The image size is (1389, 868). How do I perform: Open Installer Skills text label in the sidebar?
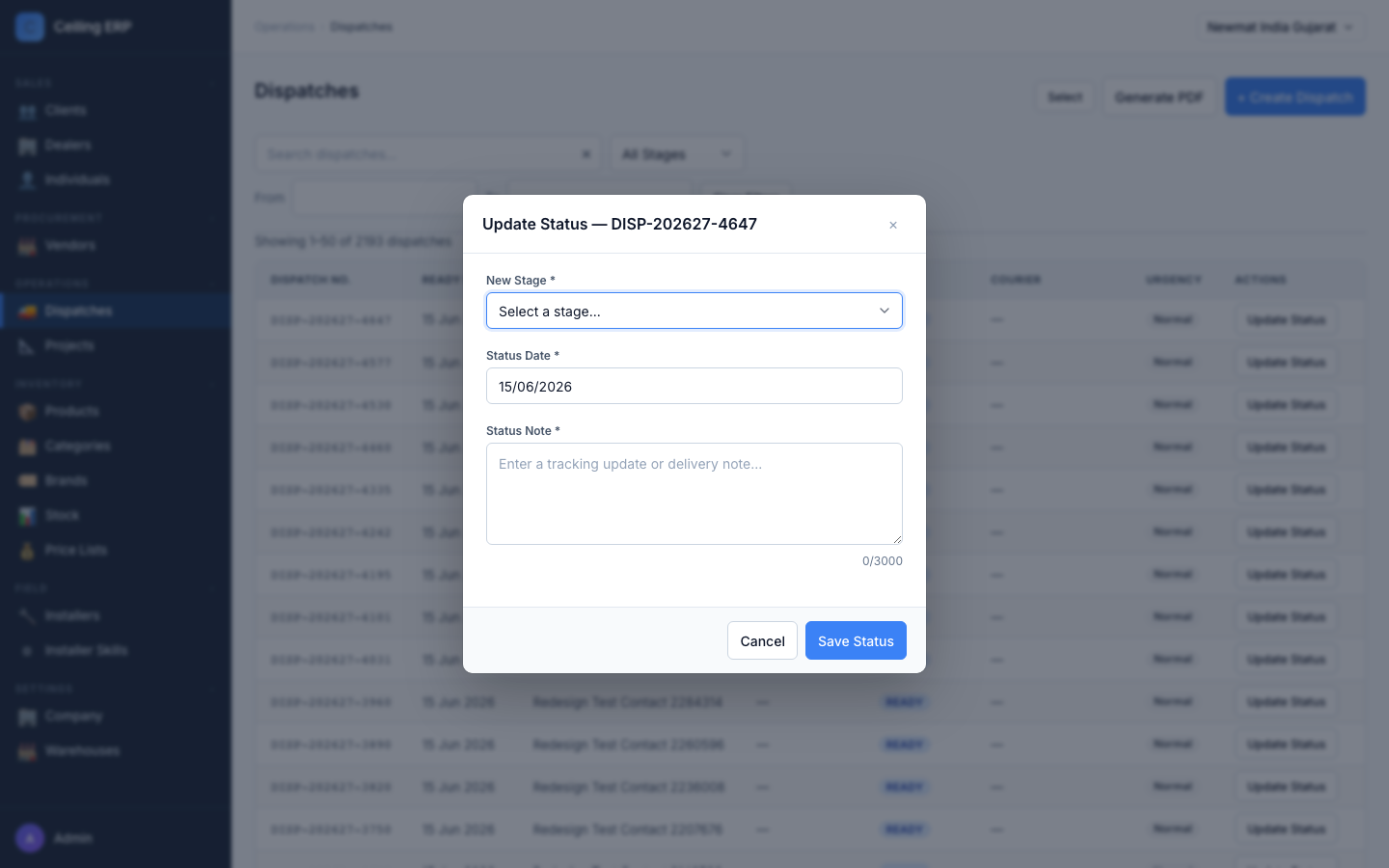pos(86,651)
